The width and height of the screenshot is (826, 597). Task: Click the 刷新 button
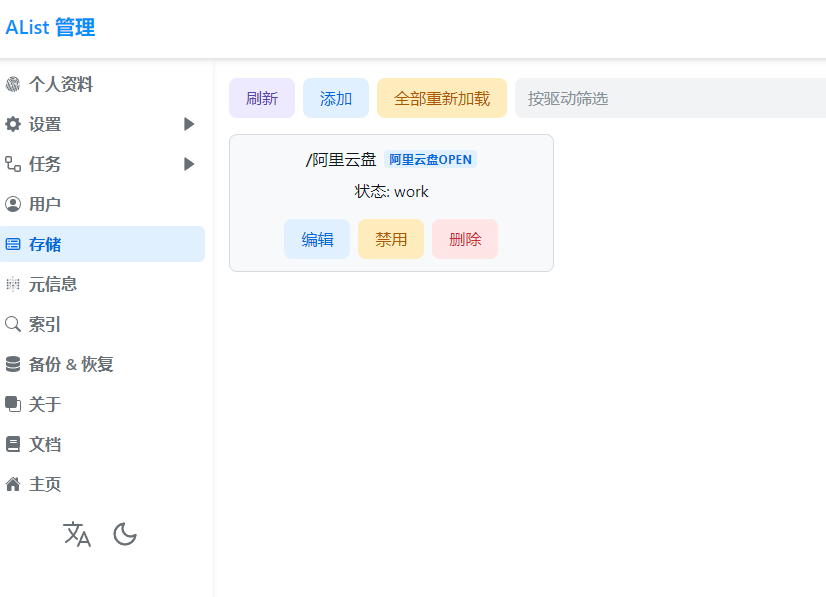(262, 98)
